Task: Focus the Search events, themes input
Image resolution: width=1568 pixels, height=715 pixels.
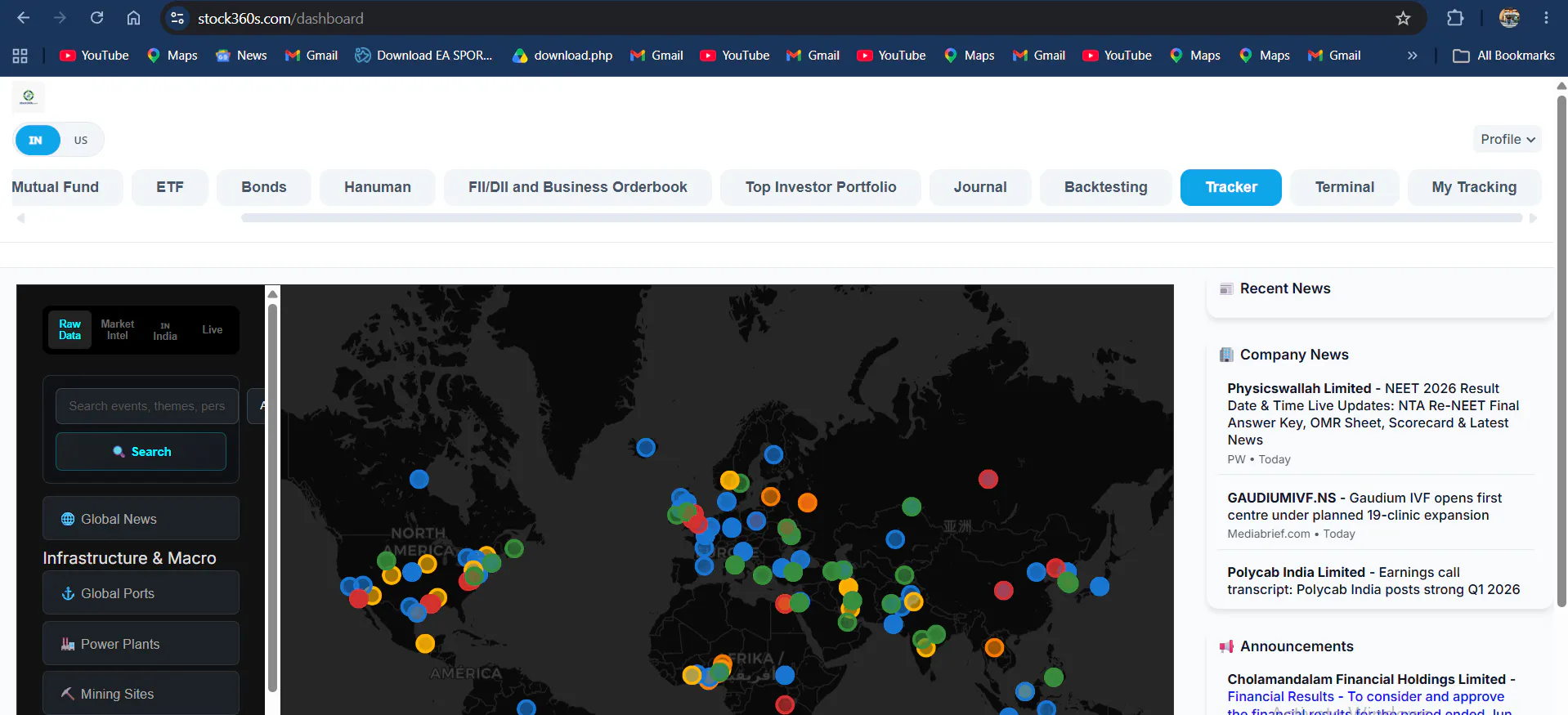Action: (147, 406)
